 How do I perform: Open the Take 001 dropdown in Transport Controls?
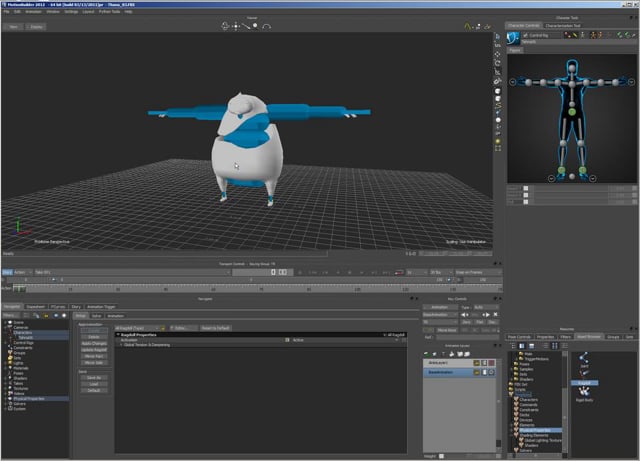(x=132, y=272)
